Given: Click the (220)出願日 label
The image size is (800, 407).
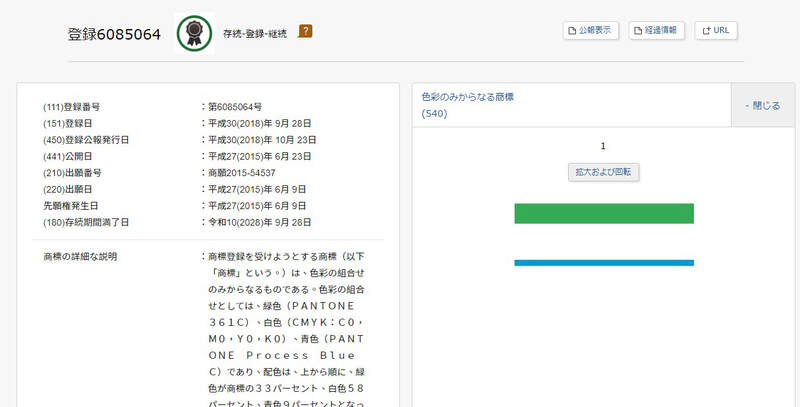Looking at the screenshot, I should (68, 189).
